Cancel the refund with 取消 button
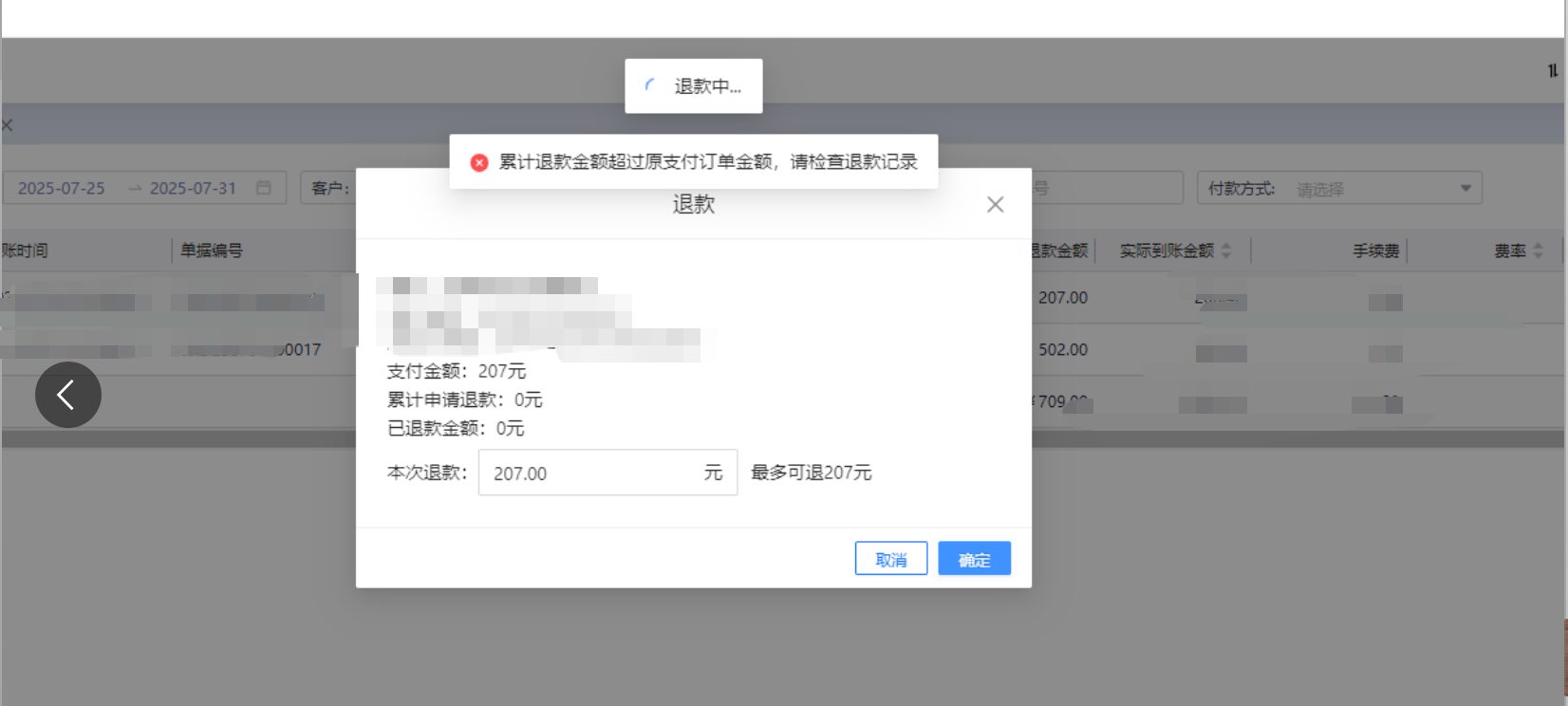This screenshot has width=1568, height=706. [890, 559]
